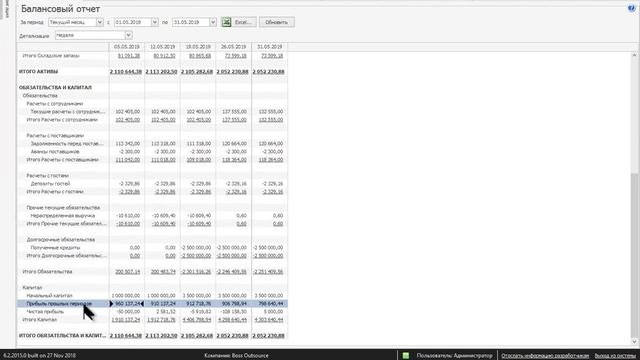Select the 'Долгосрочные обязательства' group row
The image size is (640, 360).
tap(61, 240)
